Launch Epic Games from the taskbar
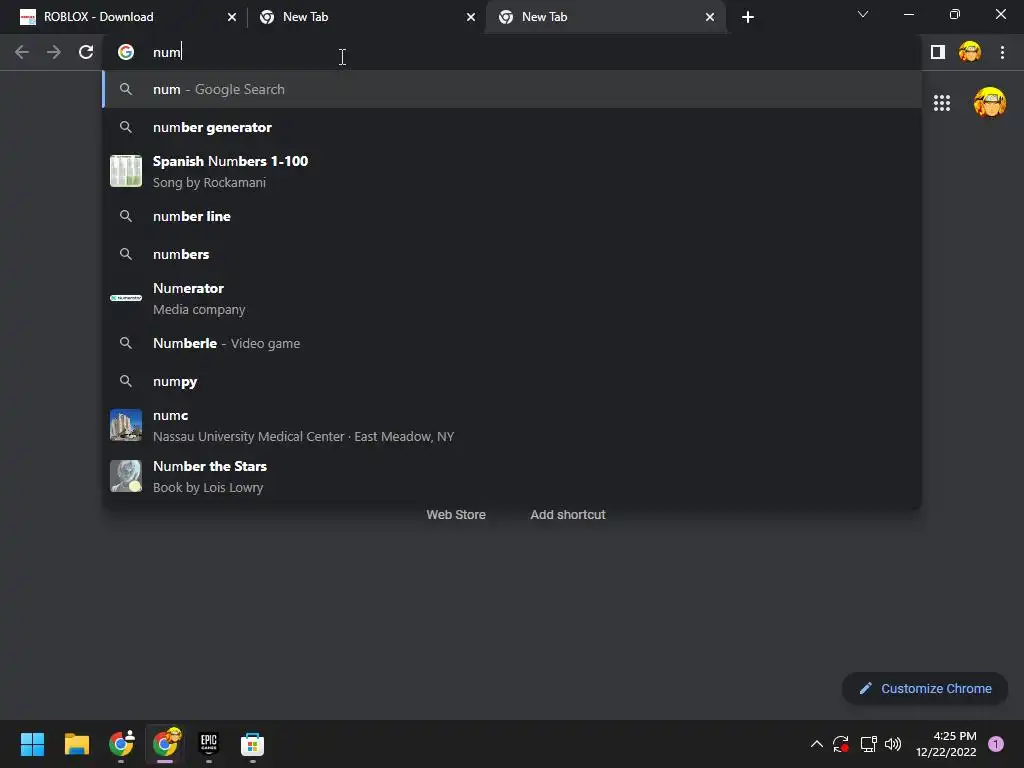This screenshot has width=1024, height=768. click(209, 743)
